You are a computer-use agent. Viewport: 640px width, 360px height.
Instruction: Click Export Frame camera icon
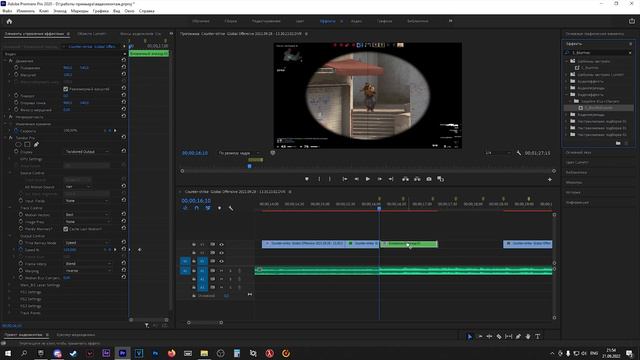tap(429, 179)
